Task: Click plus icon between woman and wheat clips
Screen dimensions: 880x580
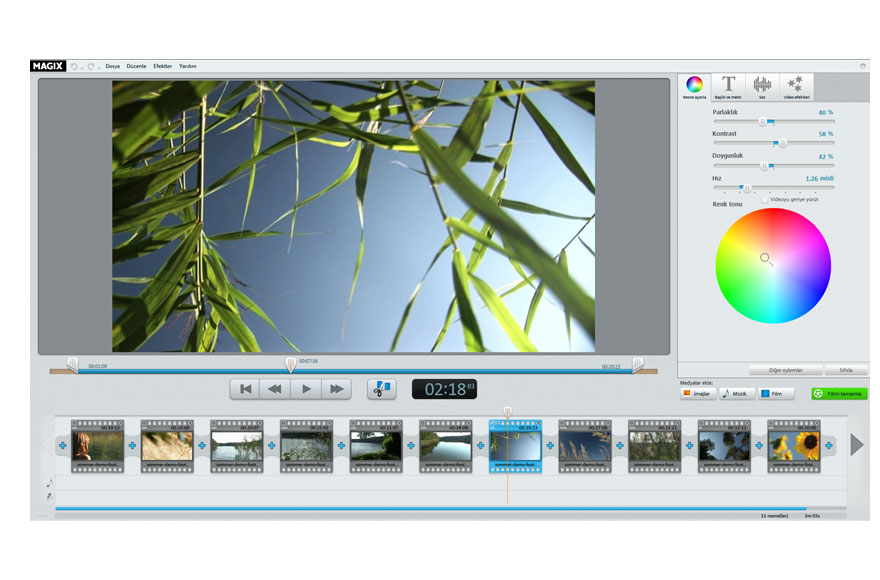Action: pyautogui.click(x=132, y=445)
